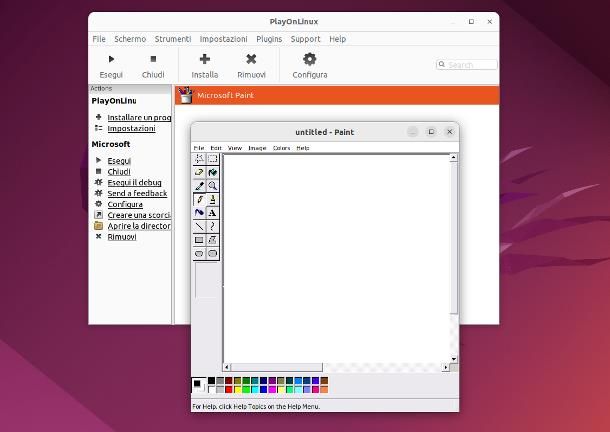Click the Paint vertical scrollbar down arrow
The image size is (610, 432).
click(x=454, y=359)
